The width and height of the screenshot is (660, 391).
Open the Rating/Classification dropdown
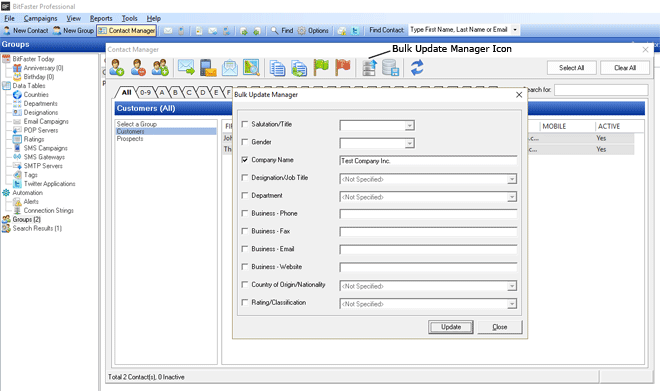(x=512, y=304)
